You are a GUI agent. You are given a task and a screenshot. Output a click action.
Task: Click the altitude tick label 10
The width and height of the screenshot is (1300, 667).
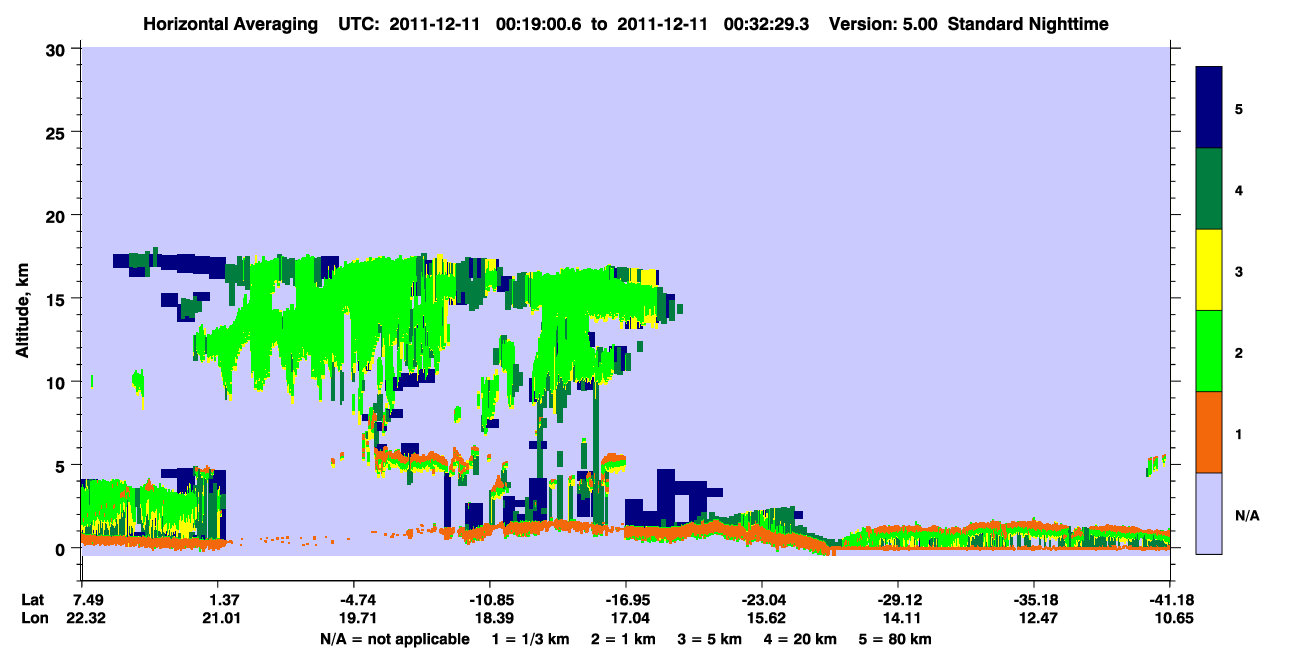[x=58, y=382]
